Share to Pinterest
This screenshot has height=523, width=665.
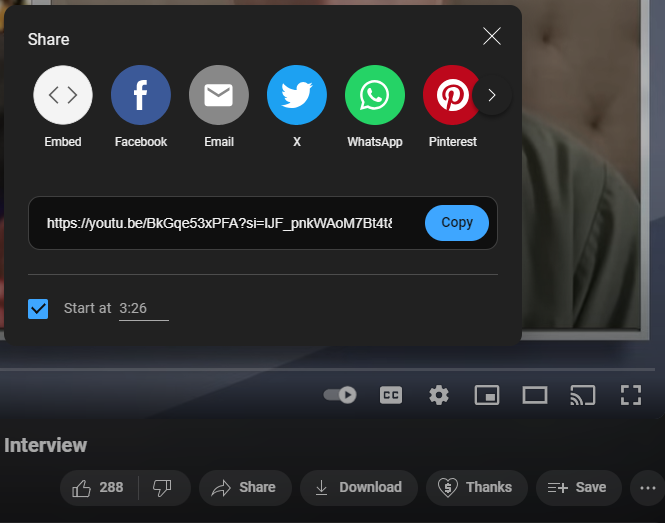[452, 96]
